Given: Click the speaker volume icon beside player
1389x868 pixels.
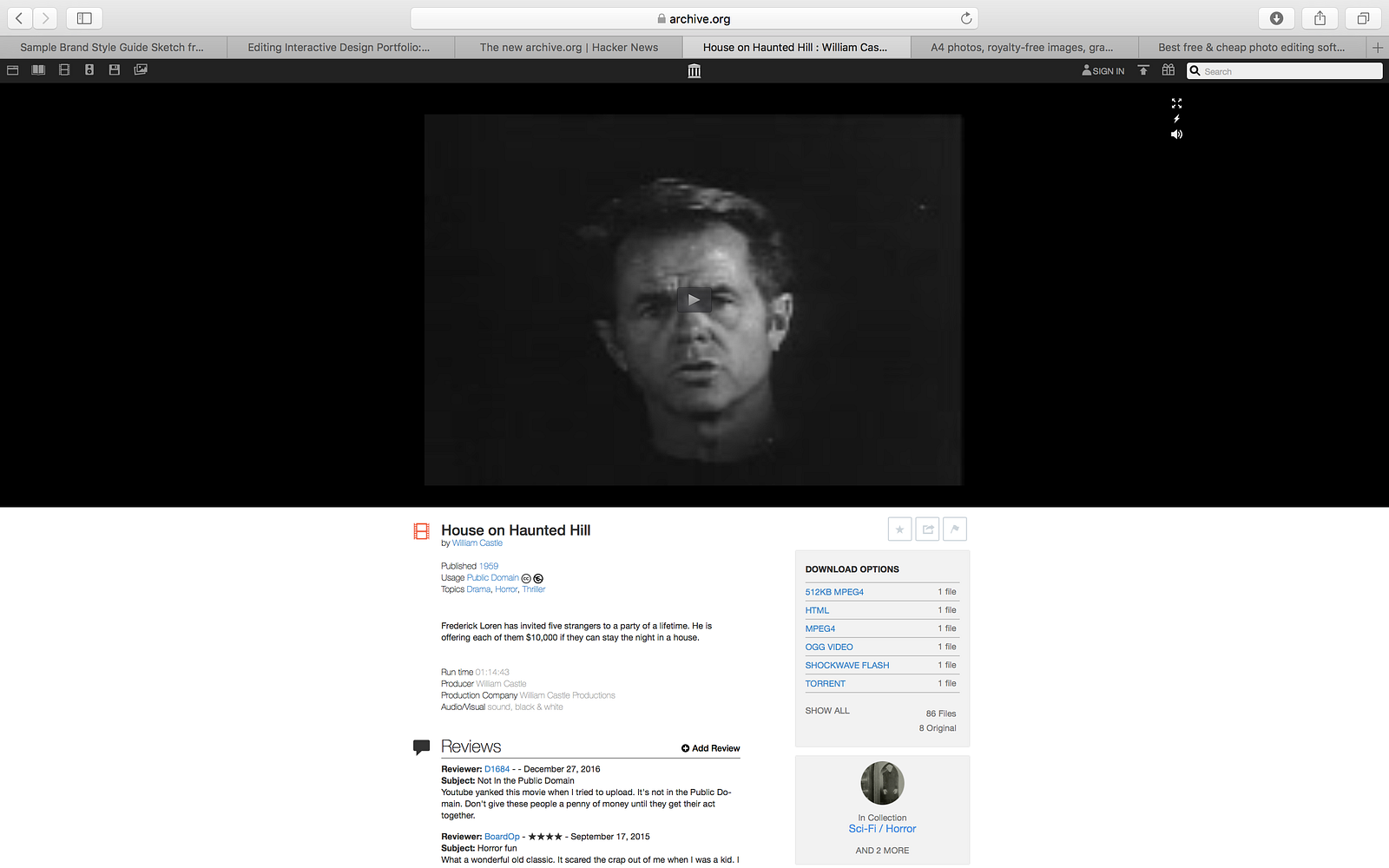Looking at the screenshot, I should pos(1176,135).
